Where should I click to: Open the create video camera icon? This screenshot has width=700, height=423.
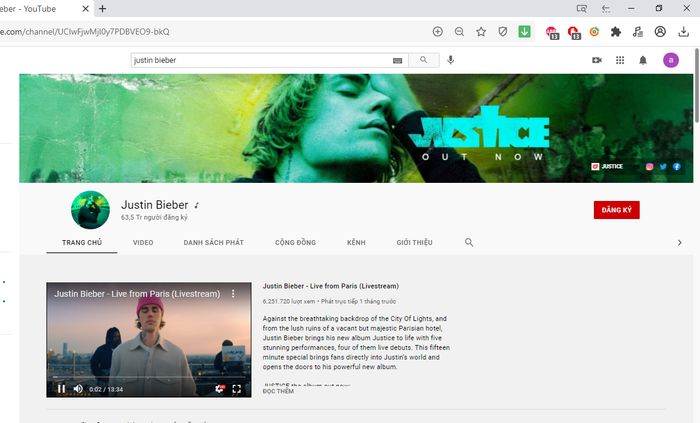(x=597, y=60)
